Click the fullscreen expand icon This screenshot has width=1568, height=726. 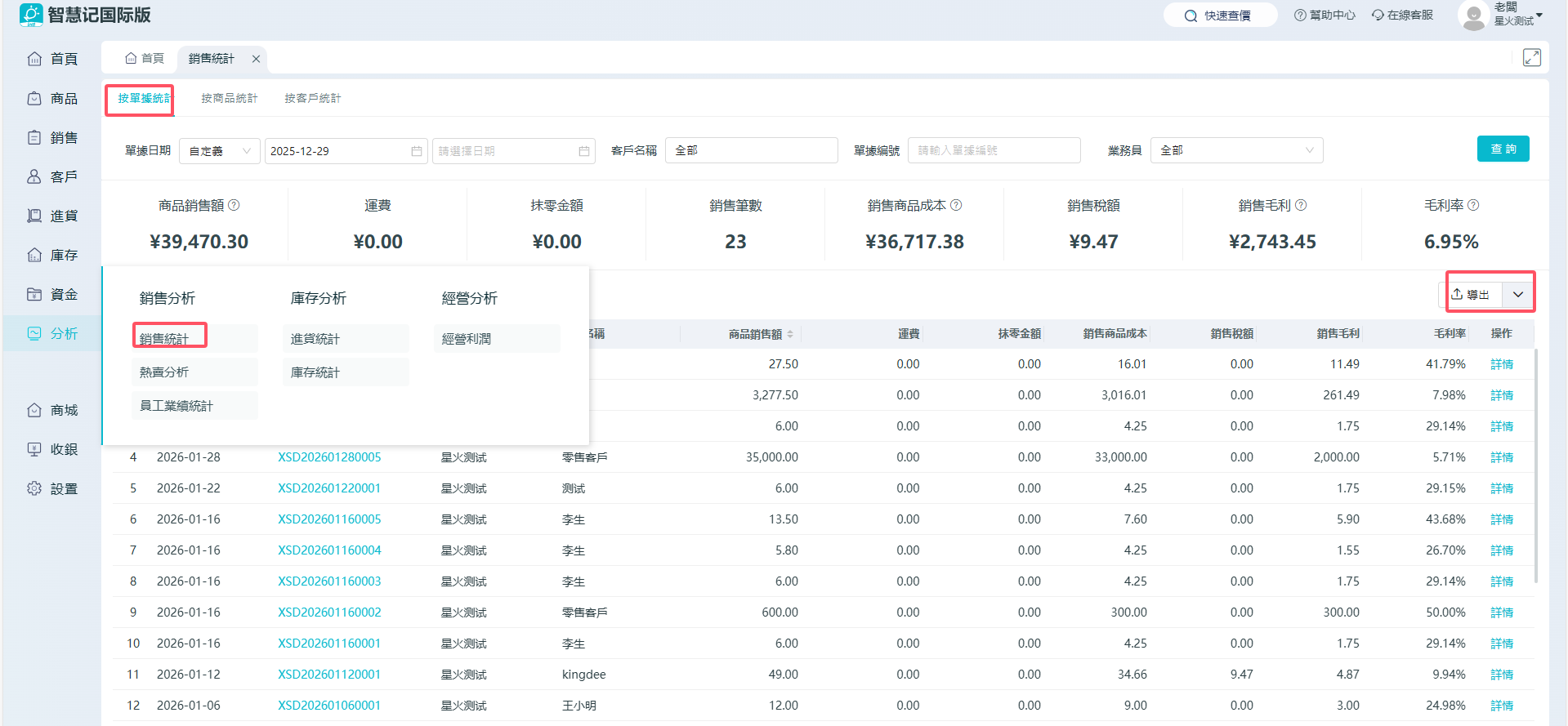(x=1531, y=58)
